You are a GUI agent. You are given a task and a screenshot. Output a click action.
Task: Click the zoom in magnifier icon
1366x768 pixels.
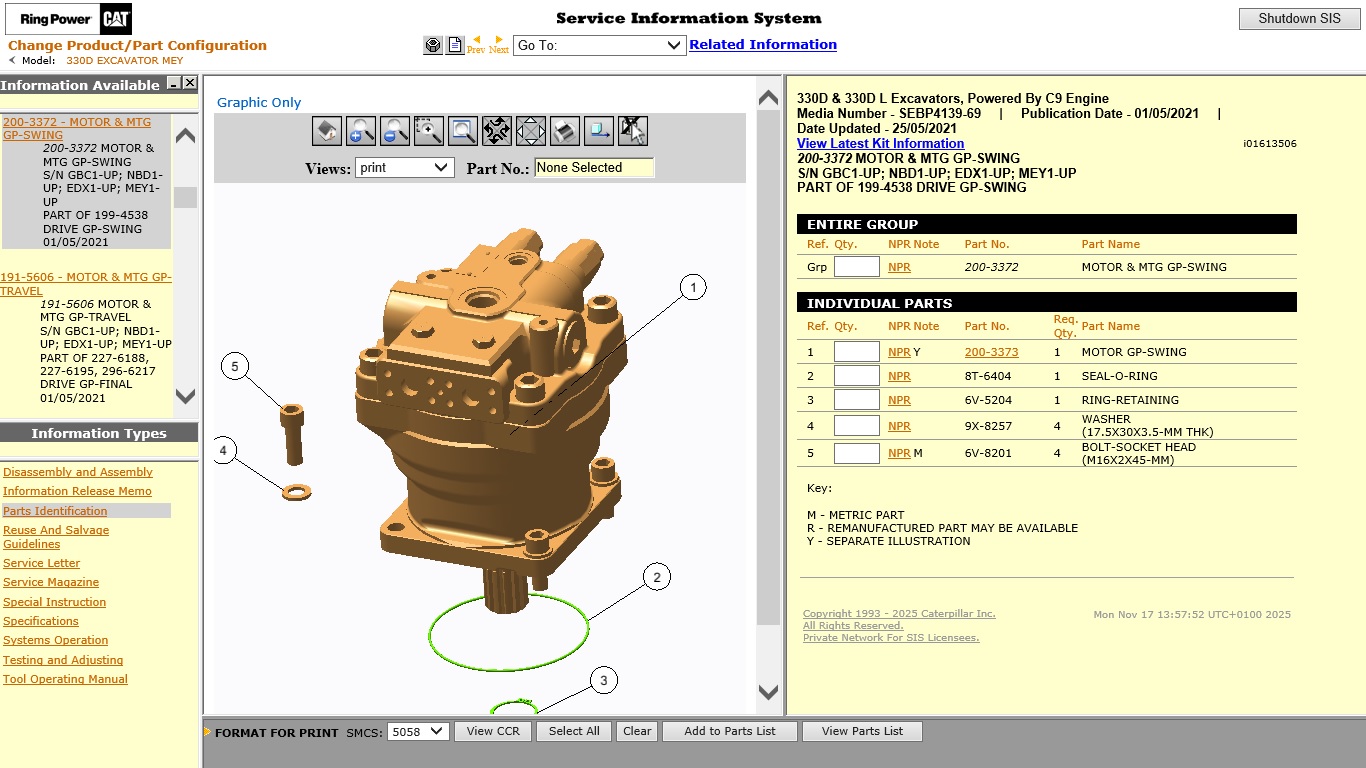361,130
